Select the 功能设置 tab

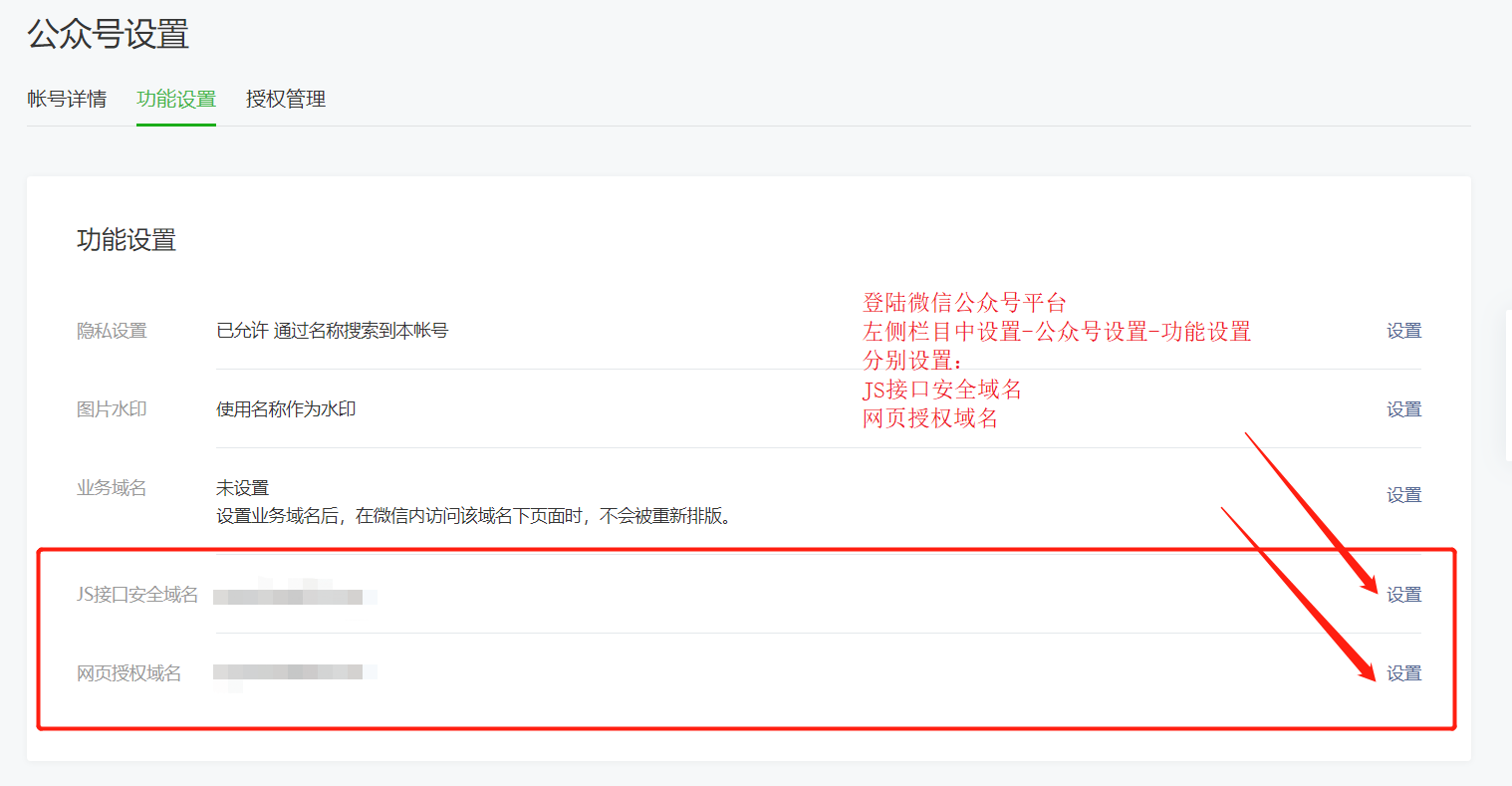pyautogui.click(x=175, y=100)
